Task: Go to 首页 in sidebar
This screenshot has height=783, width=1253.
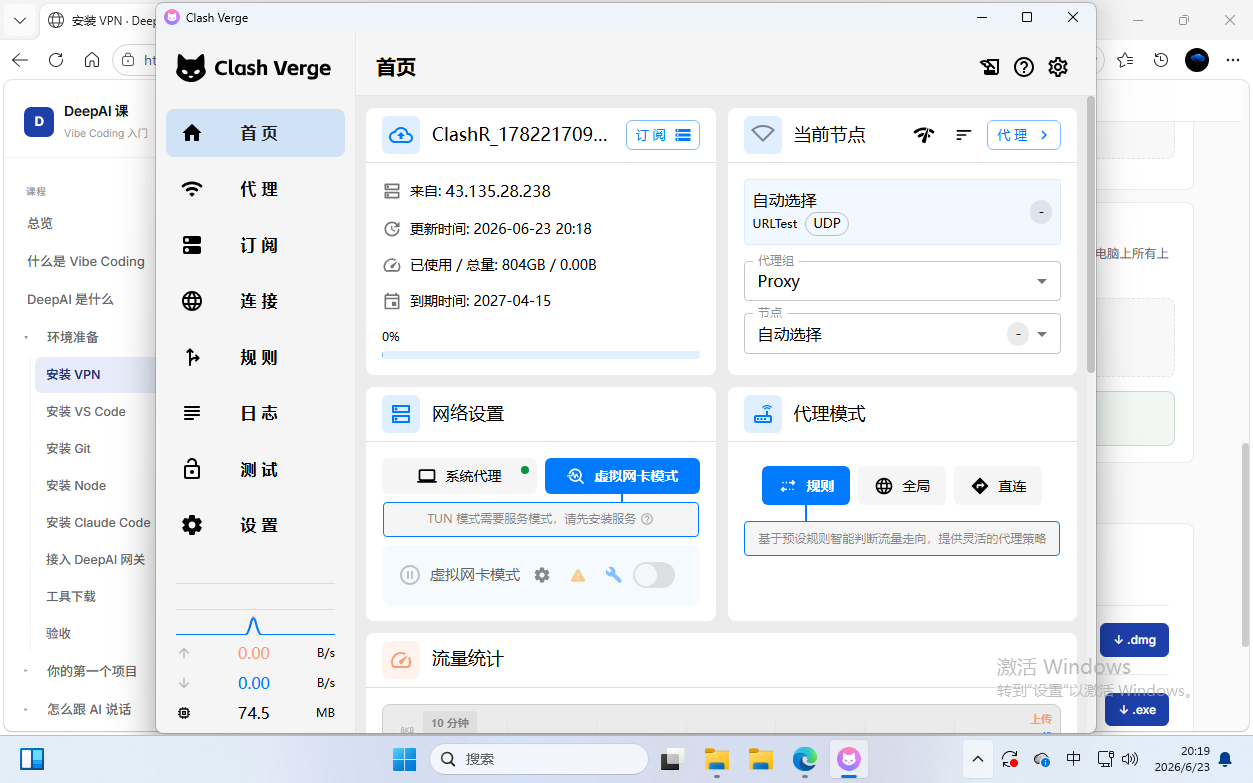Action: pyautogui.click(x=255, y=133)
